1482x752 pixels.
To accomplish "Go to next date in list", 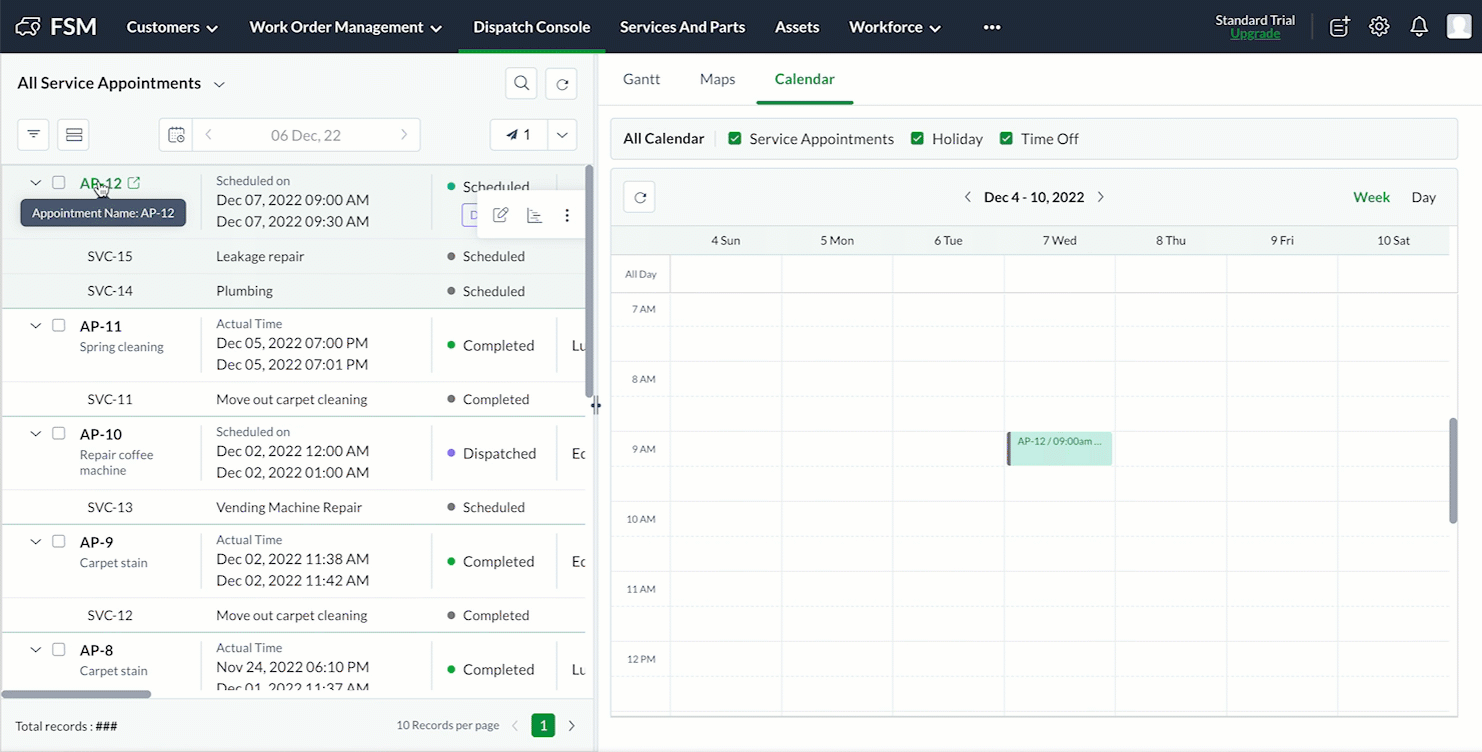I will tap(403, 134).
